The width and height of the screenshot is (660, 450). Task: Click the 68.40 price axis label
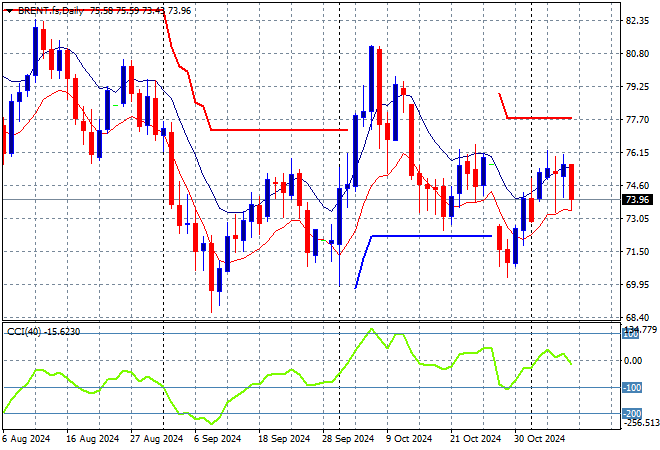[x=638, y=317]
